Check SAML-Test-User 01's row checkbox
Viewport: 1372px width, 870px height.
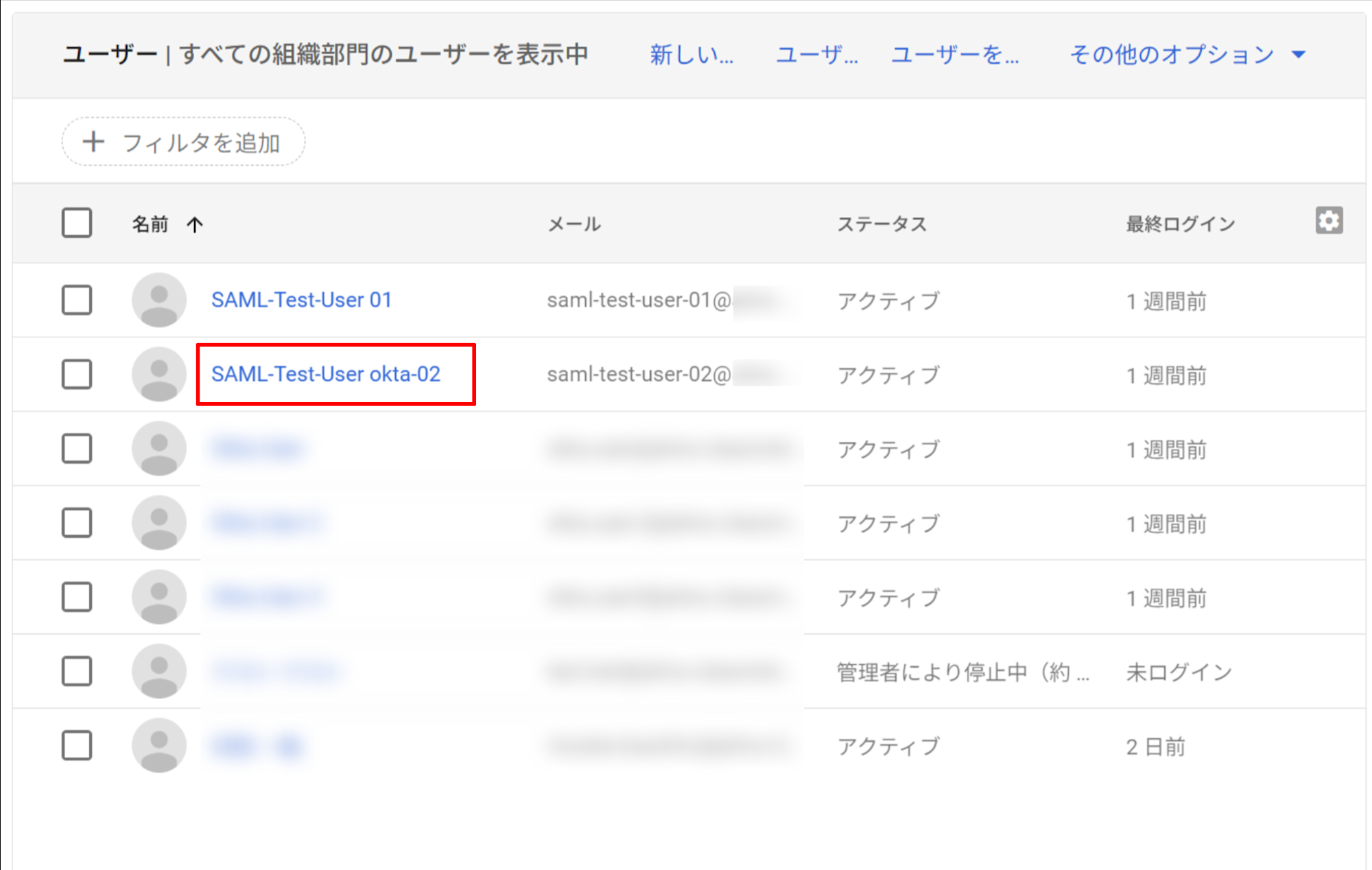pos(76,300)
